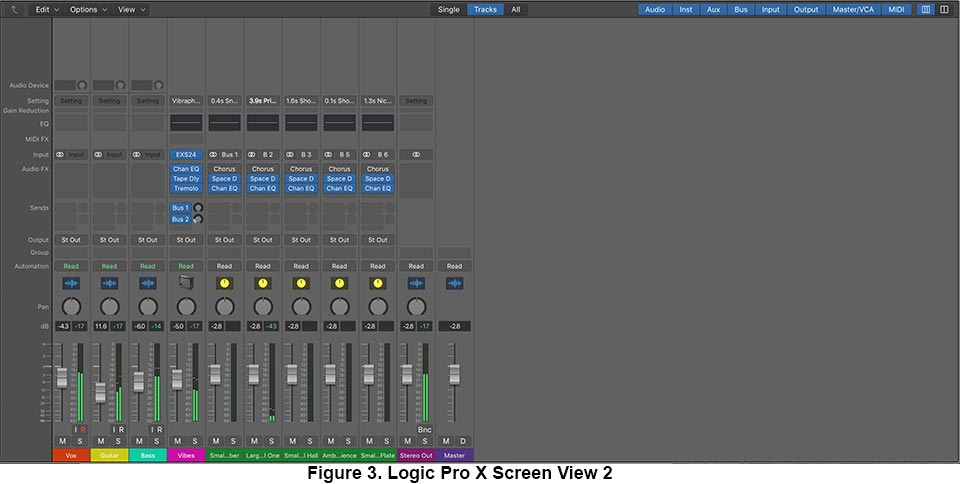Open the View menu dropdown
This screenshot has height=484, width=960.
[132, 9]
